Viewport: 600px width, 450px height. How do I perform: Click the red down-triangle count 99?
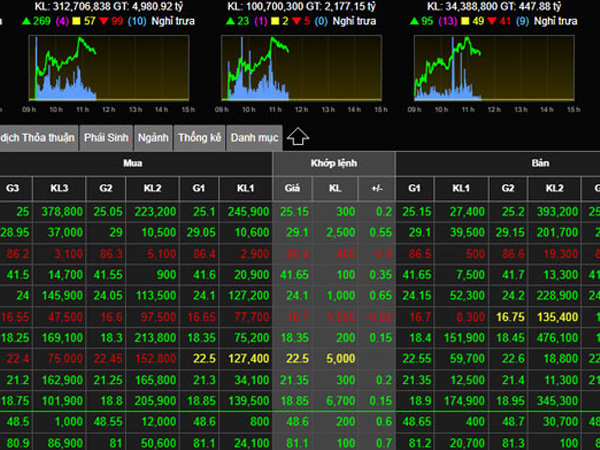(111, 21)
